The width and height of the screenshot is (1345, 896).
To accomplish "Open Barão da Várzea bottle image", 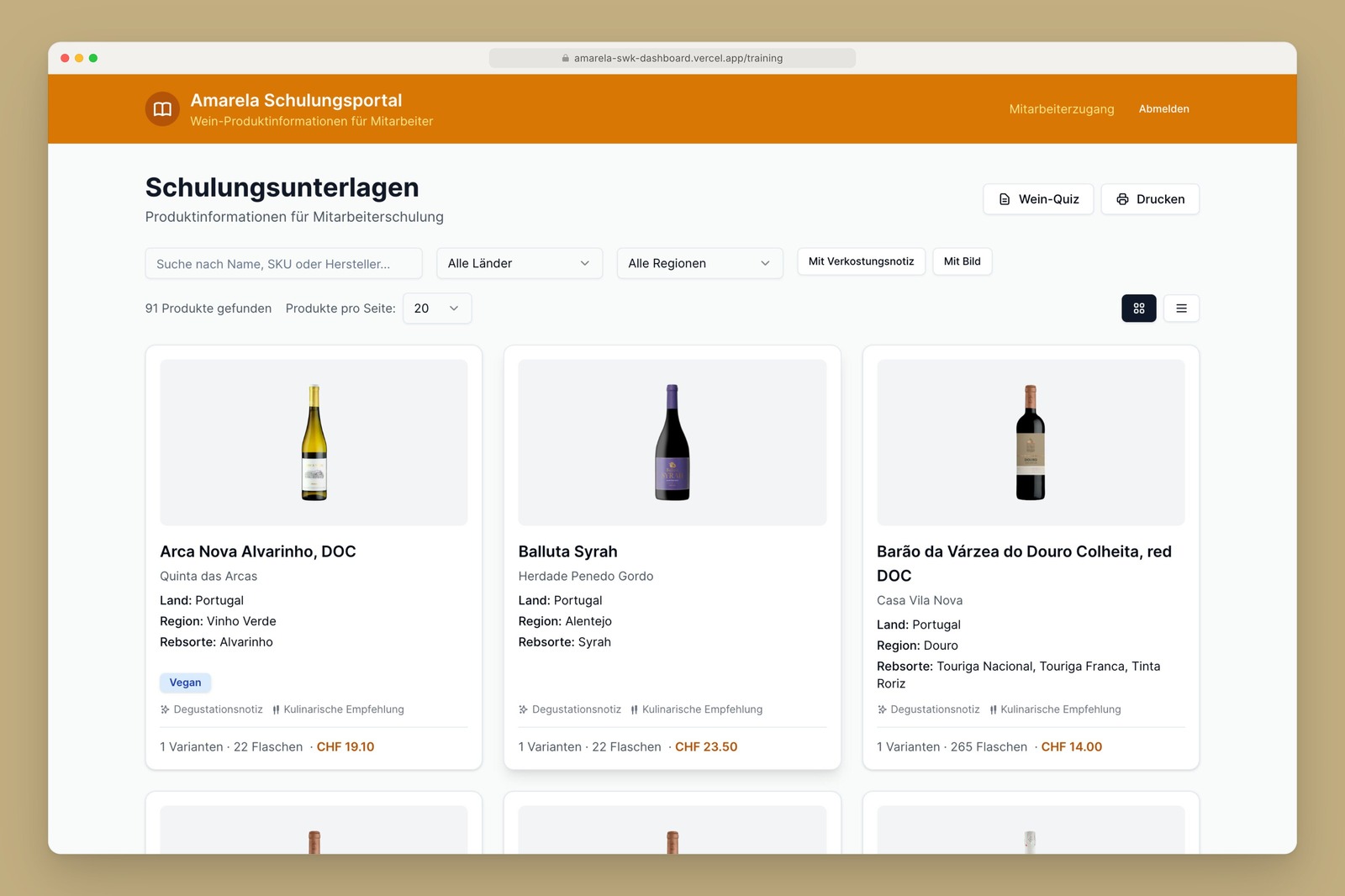I will pyautogui.click(x=1031, y=442).
